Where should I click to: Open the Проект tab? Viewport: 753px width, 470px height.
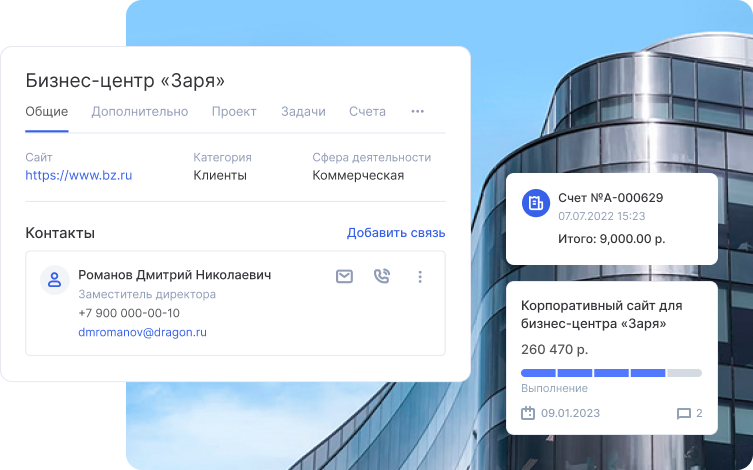point(234,111)
